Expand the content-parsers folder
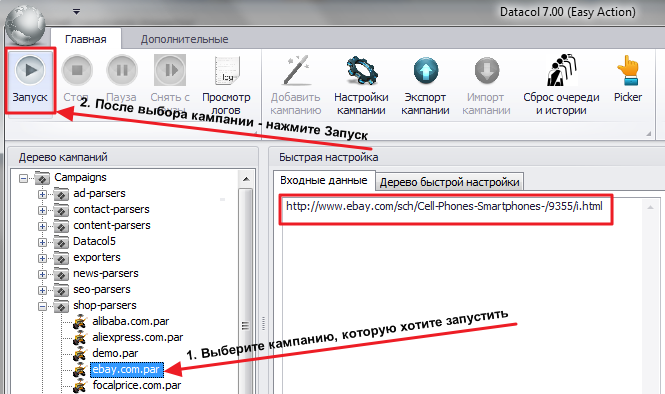 [x=42, y=226]
